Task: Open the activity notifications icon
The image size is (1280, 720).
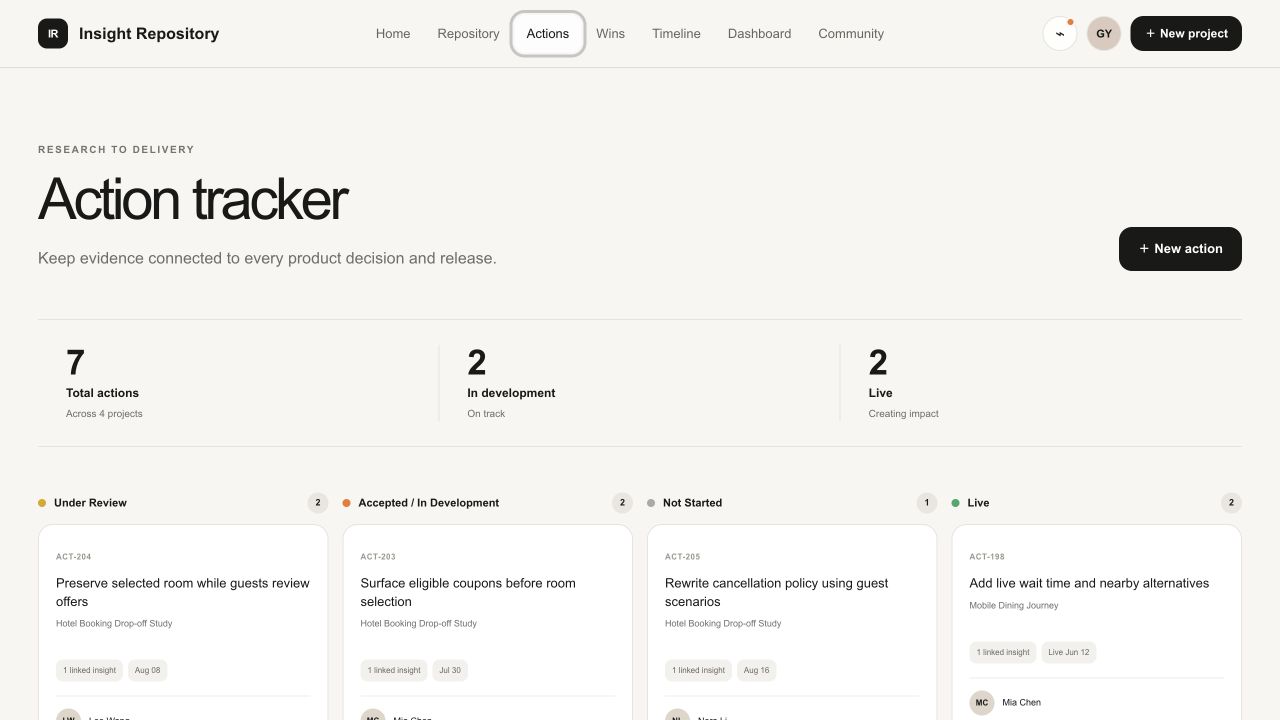Action: point(1060,33)
